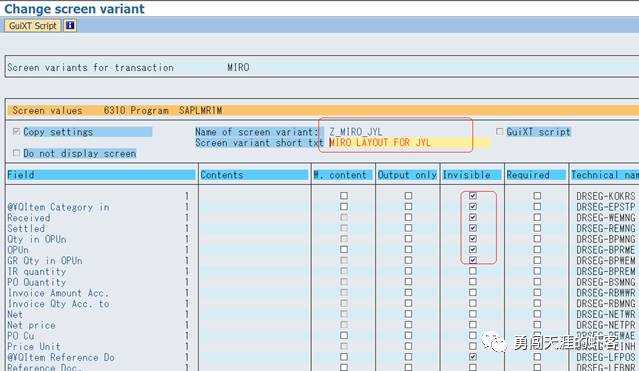The image size is (639, 371).
Task: Click the MIRO transaction code text
Action: tap(238, 67)
